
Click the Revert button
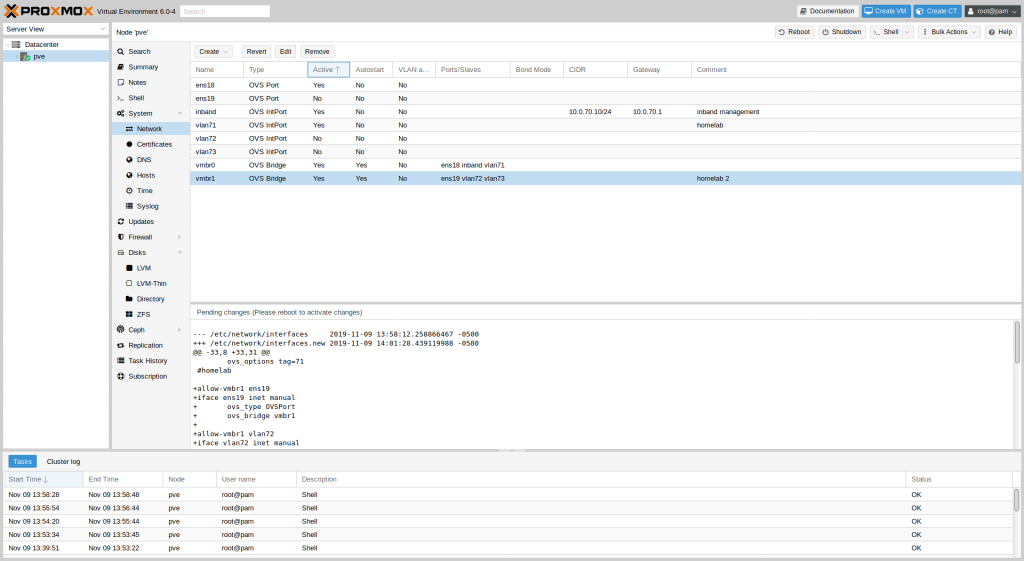click(256, 52)
